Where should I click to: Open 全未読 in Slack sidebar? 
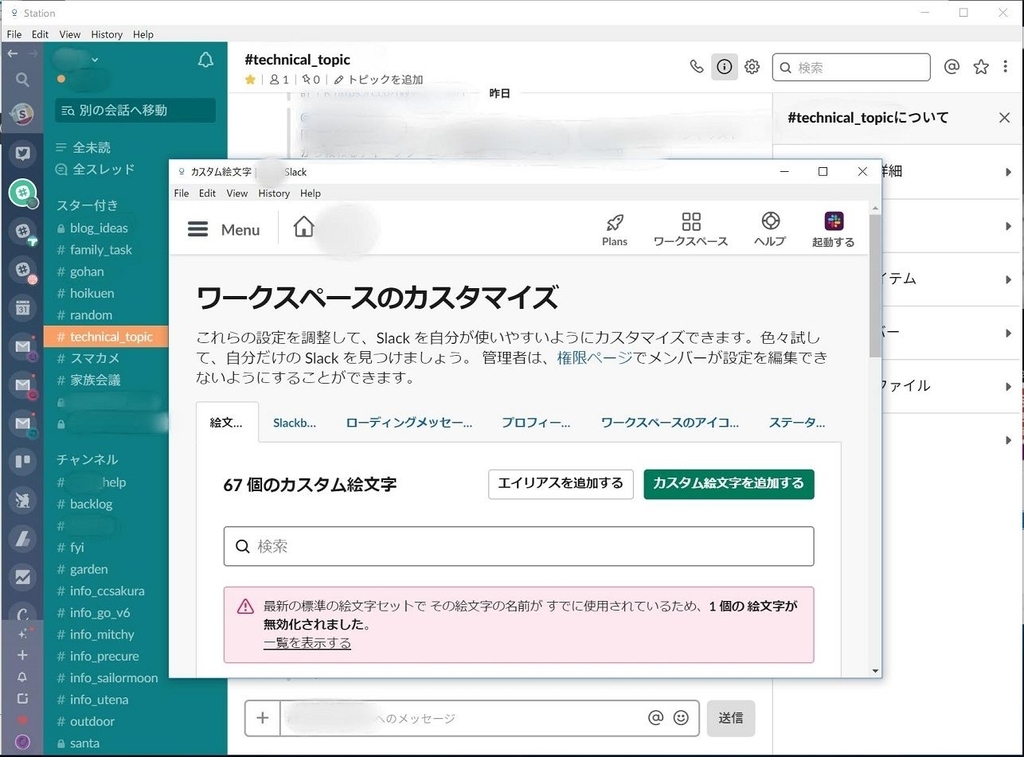point(83,148)
